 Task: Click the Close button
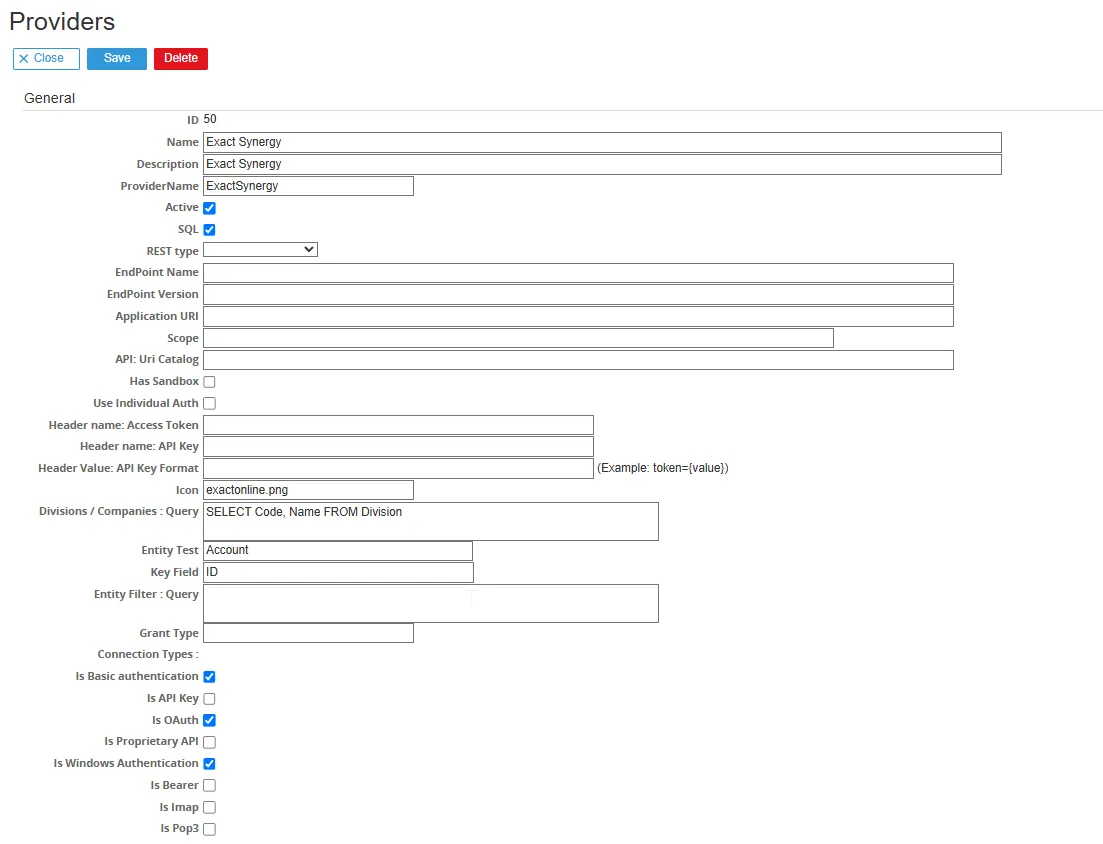(x=46, y=59)
